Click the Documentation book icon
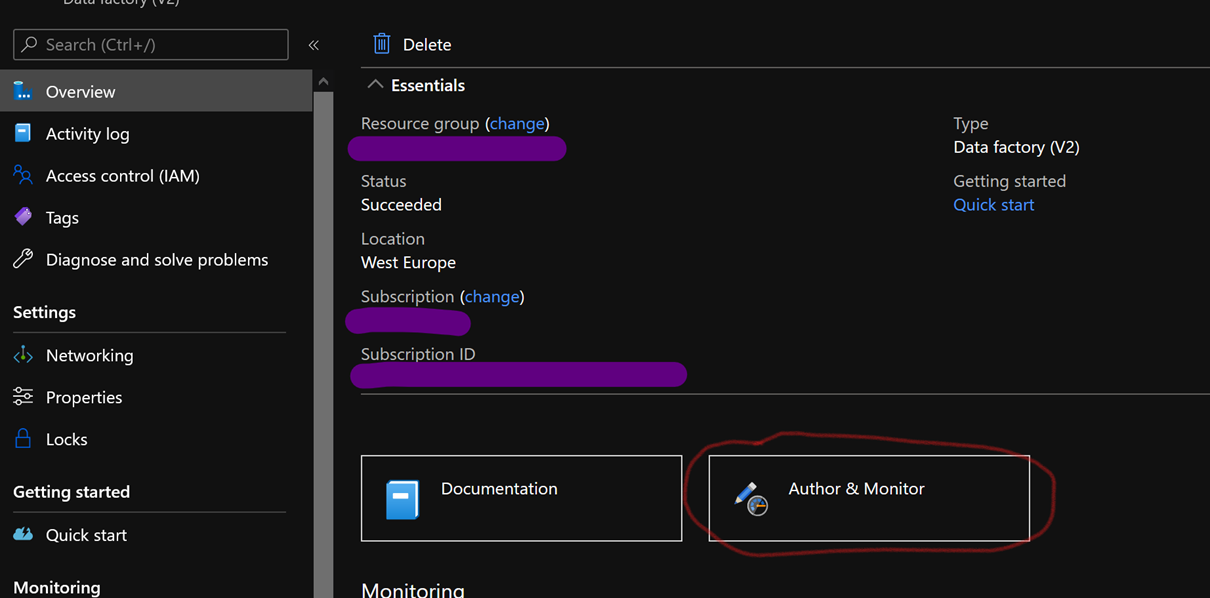 tap(404, 496)
